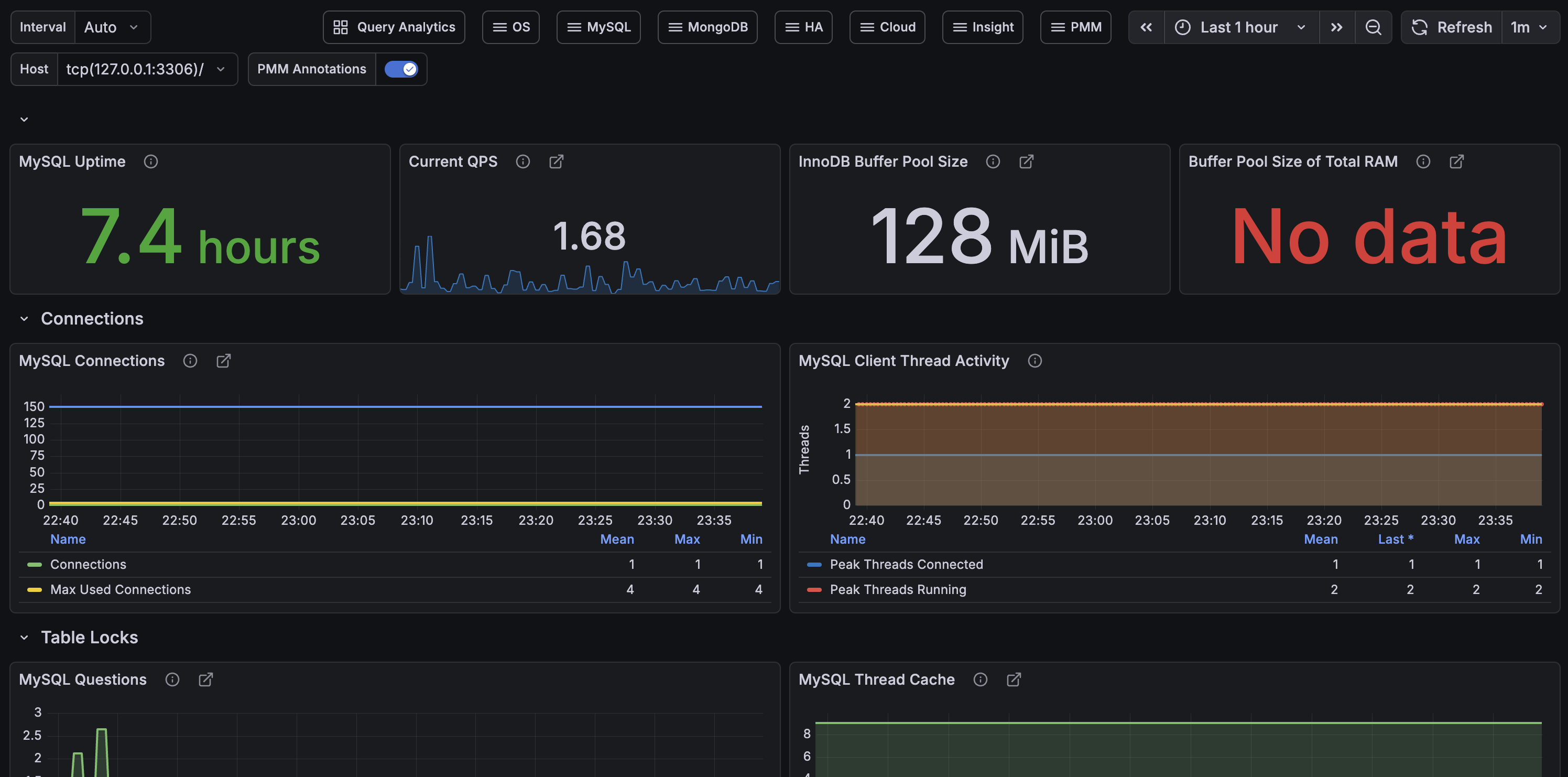Click the MySQL Client Thread Activity info icon

(1035, 361)
